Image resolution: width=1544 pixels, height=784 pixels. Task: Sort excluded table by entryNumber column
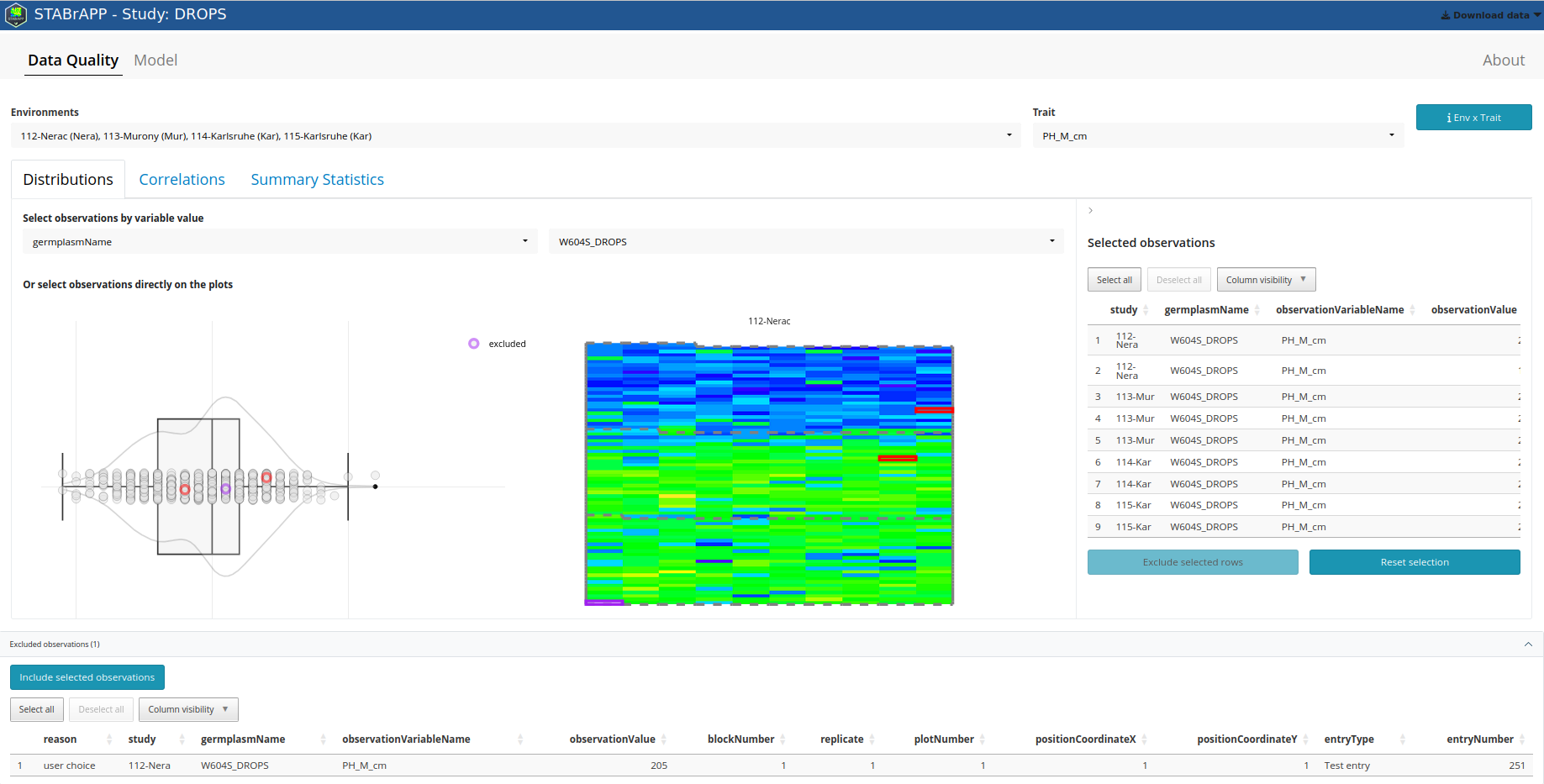click(x=1486, y=739)
